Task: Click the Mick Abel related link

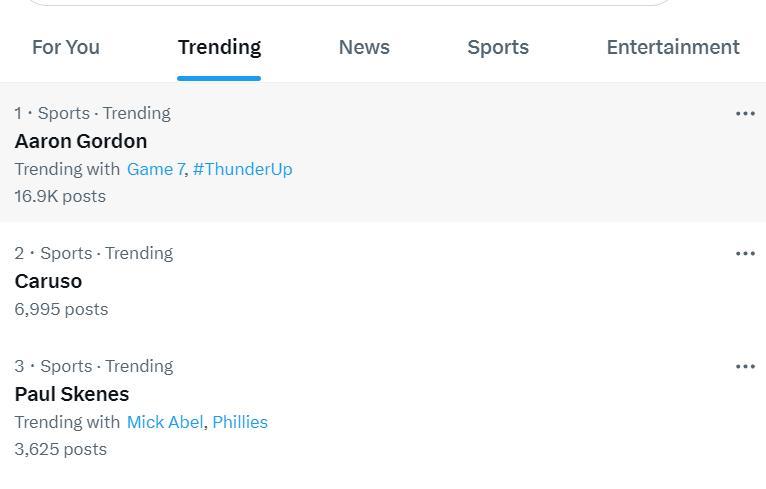Action: (x=165, y=422)
